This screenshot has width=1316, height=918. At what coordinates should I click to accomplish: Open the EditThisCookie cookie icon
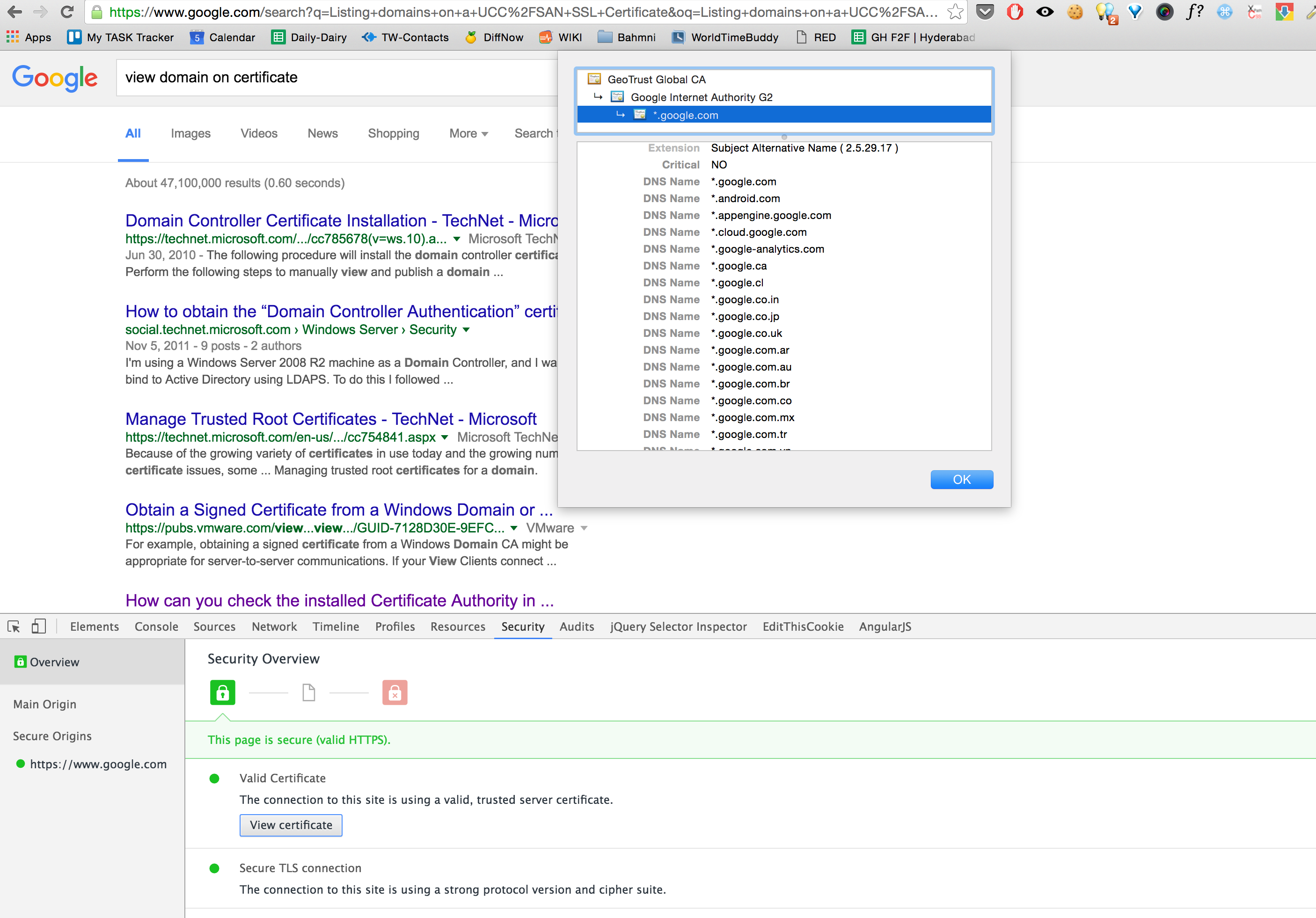coord(1075,12)
